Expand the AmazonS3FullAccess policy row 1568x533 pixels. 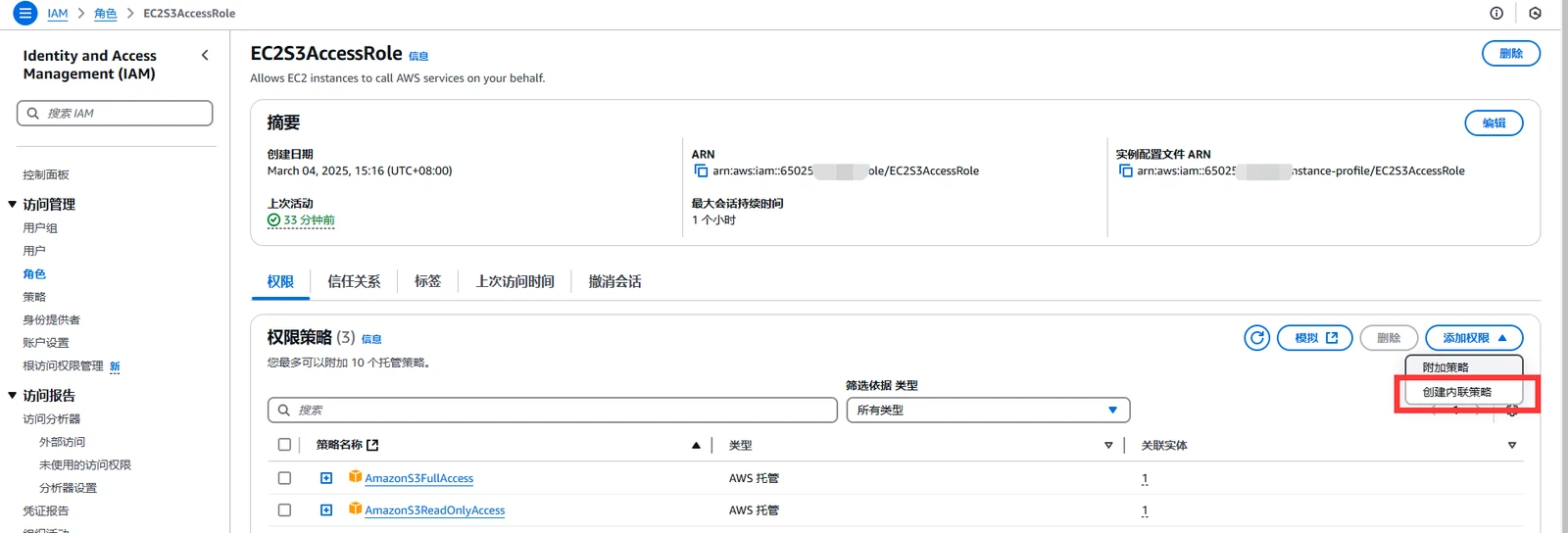(x=326, y=478)
